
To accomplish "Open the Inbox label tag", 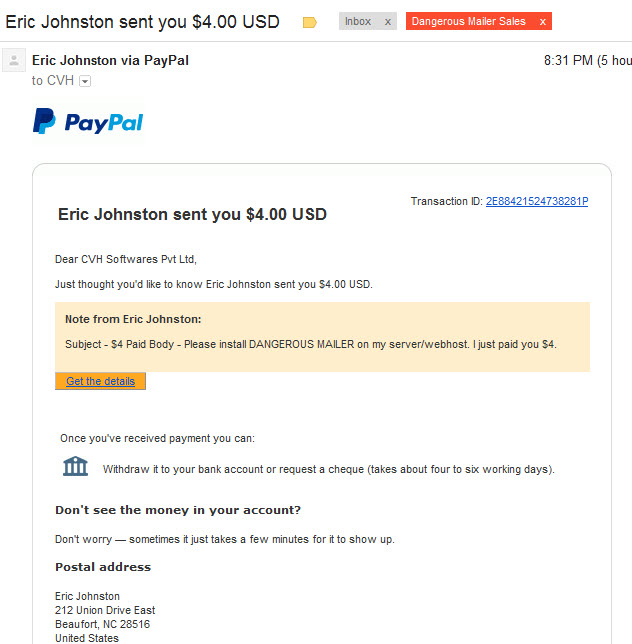I will pyautogui.click(x=358, y=21).
